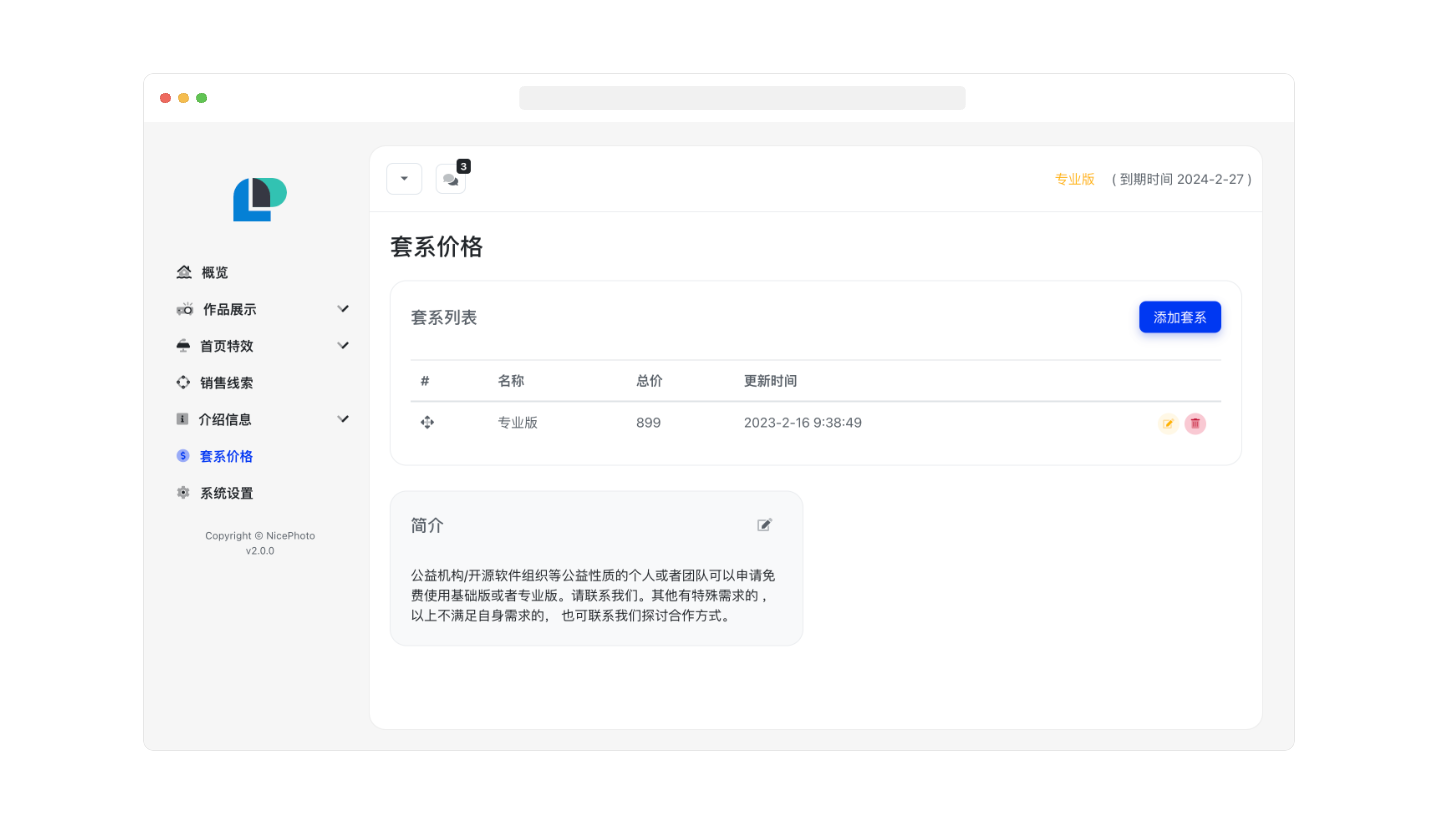Click the Copyright © NicePhoto text
This screenshot has height=829, width=1438.
point(260,535)
